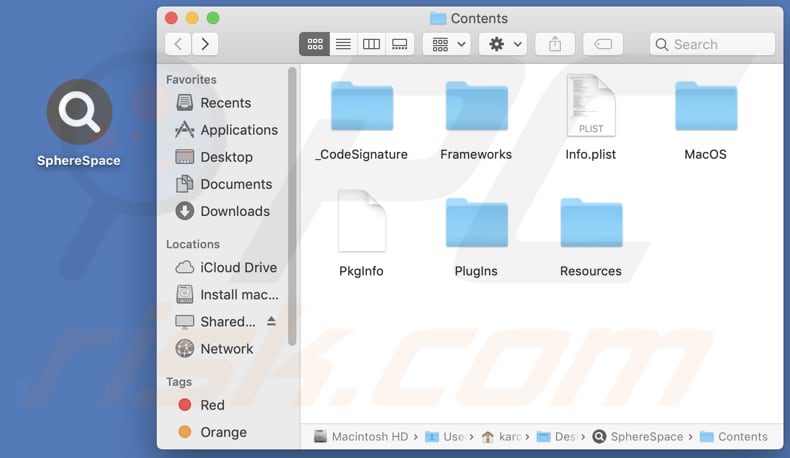
Task: Click SphereSpace in the path bar
Action: 638,437
